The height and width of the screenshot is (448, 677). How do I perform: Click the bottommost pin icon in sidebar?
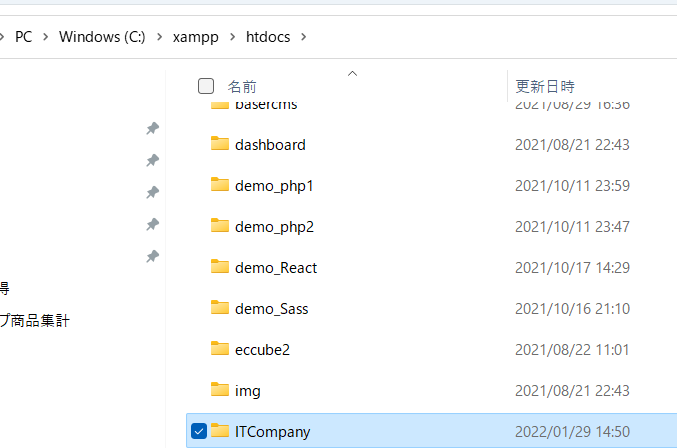pyautogui.click(x=152, y=256)
